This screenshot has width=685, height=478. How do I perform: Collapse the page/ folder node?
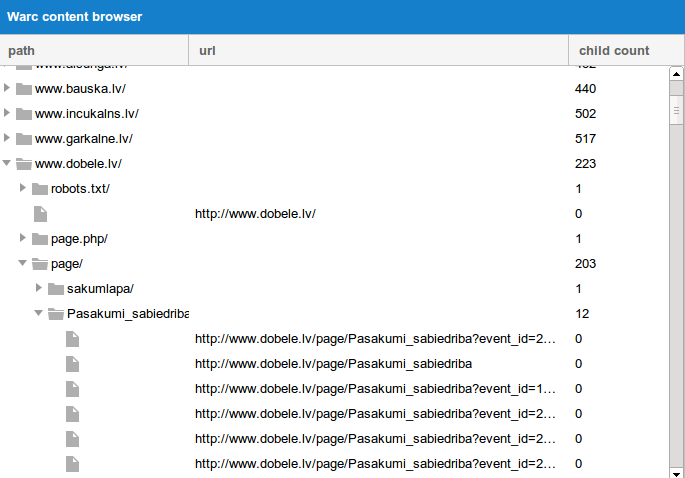23,263
